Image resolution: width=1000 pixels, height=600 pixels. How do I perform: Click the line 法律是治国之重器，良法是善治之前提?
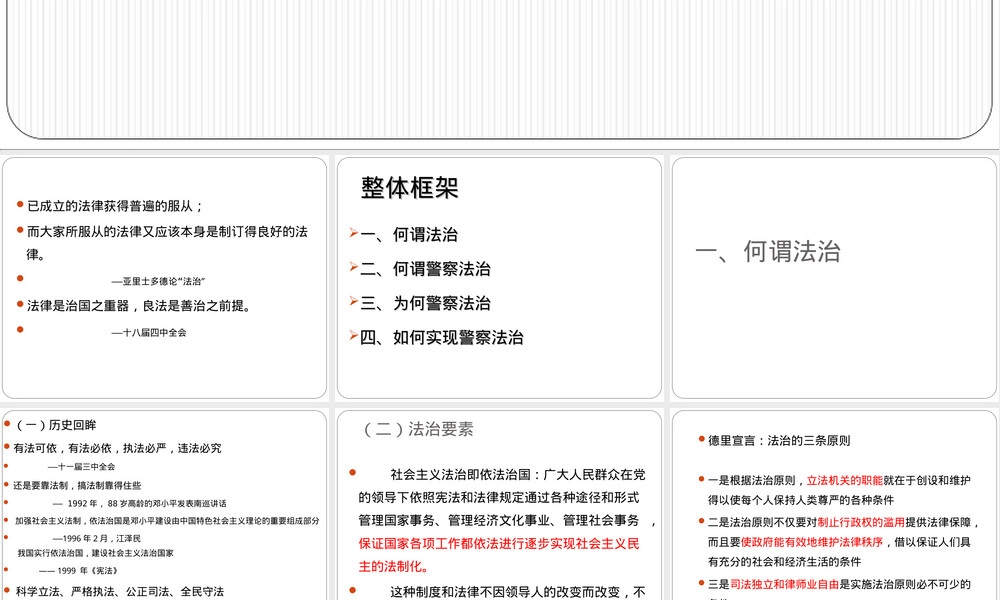(138, 306)
